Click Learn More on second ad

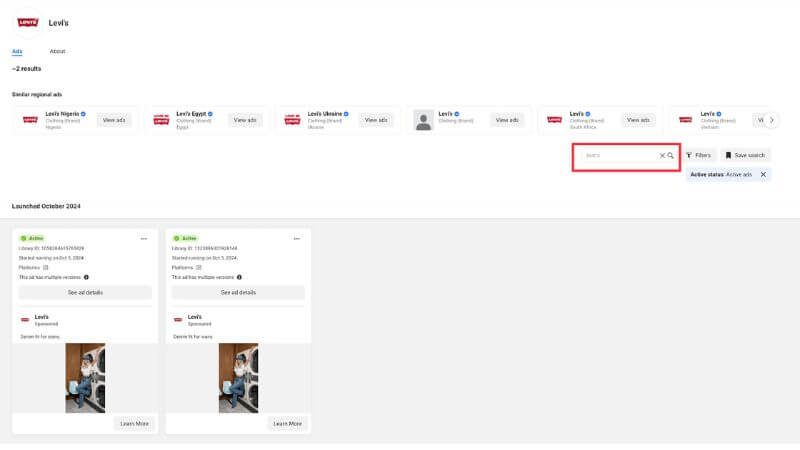[x=288, y=423]
